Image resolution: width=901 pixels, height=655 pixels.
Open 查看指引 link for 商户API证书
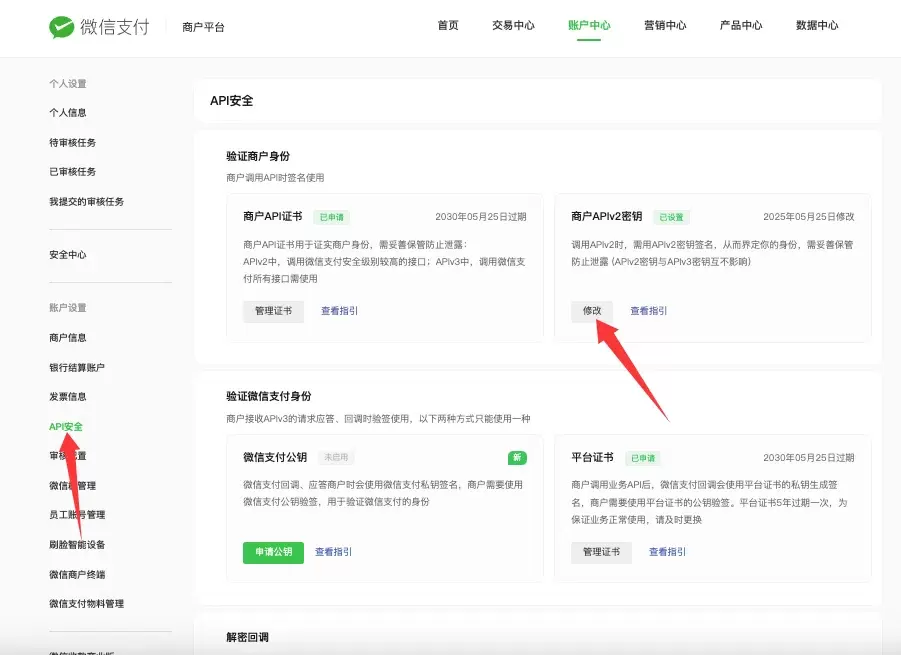(339, 311)
